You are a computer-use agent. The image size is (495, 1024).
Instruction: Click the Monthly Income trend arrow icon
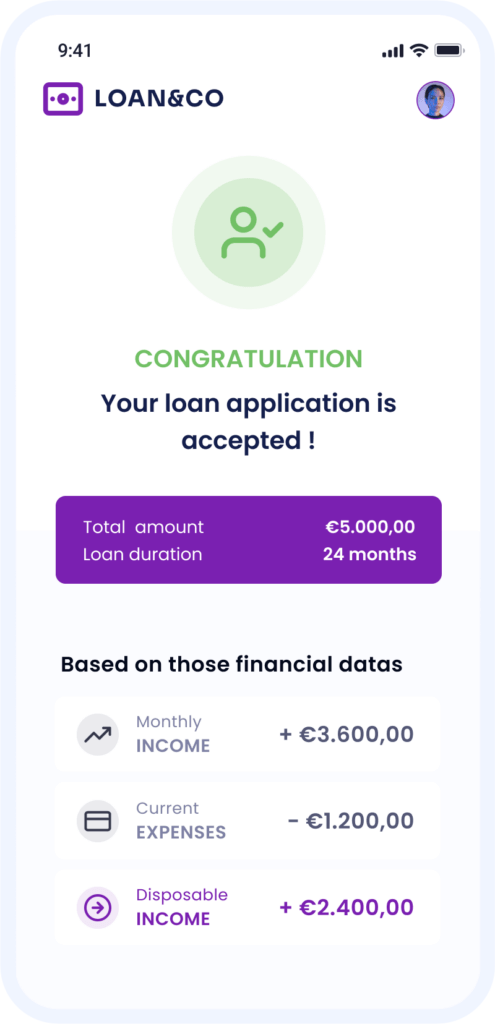coord(98,735)
